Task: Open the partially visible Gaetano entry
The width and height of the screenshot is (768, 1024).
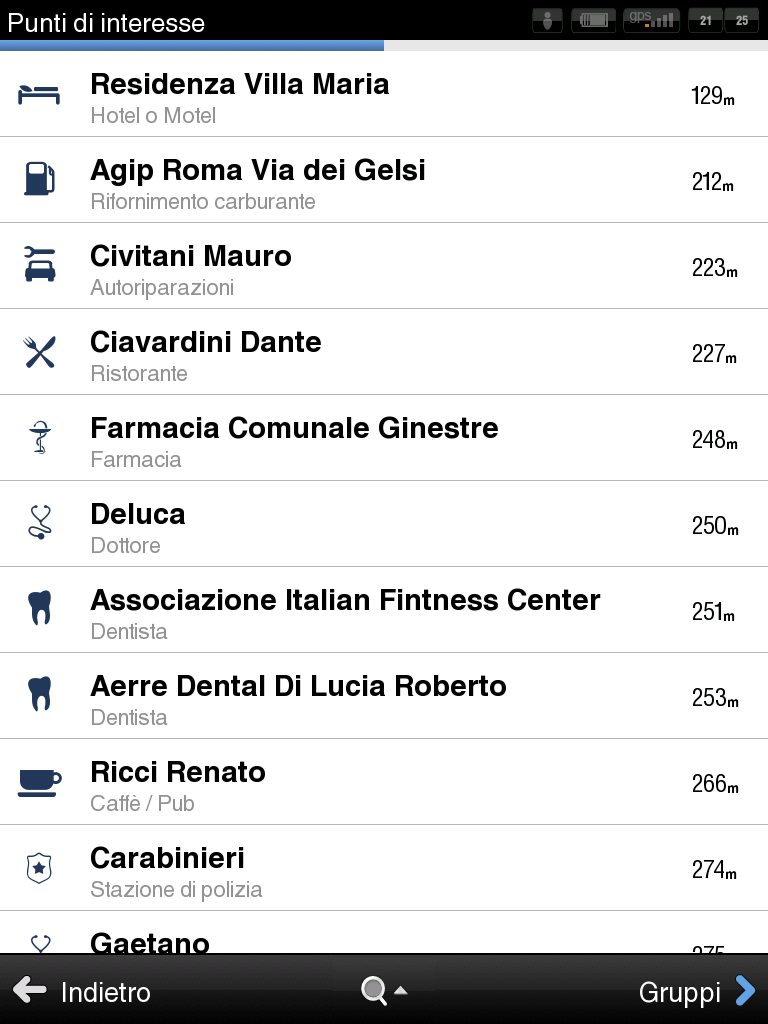Action: (x=384, y=933)
